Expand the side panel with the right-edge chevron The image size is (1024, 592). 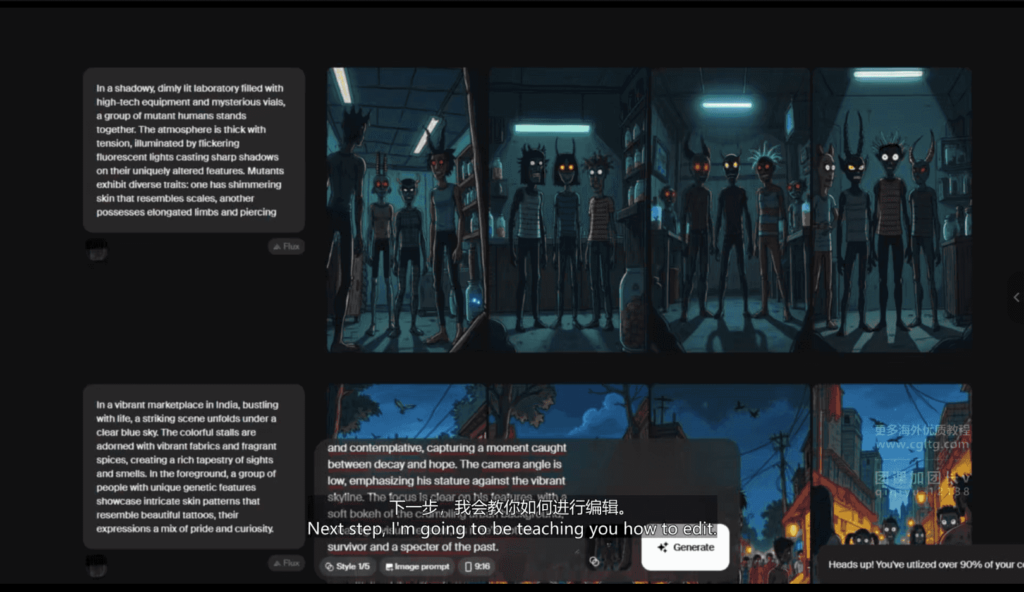click(1016, 297)
